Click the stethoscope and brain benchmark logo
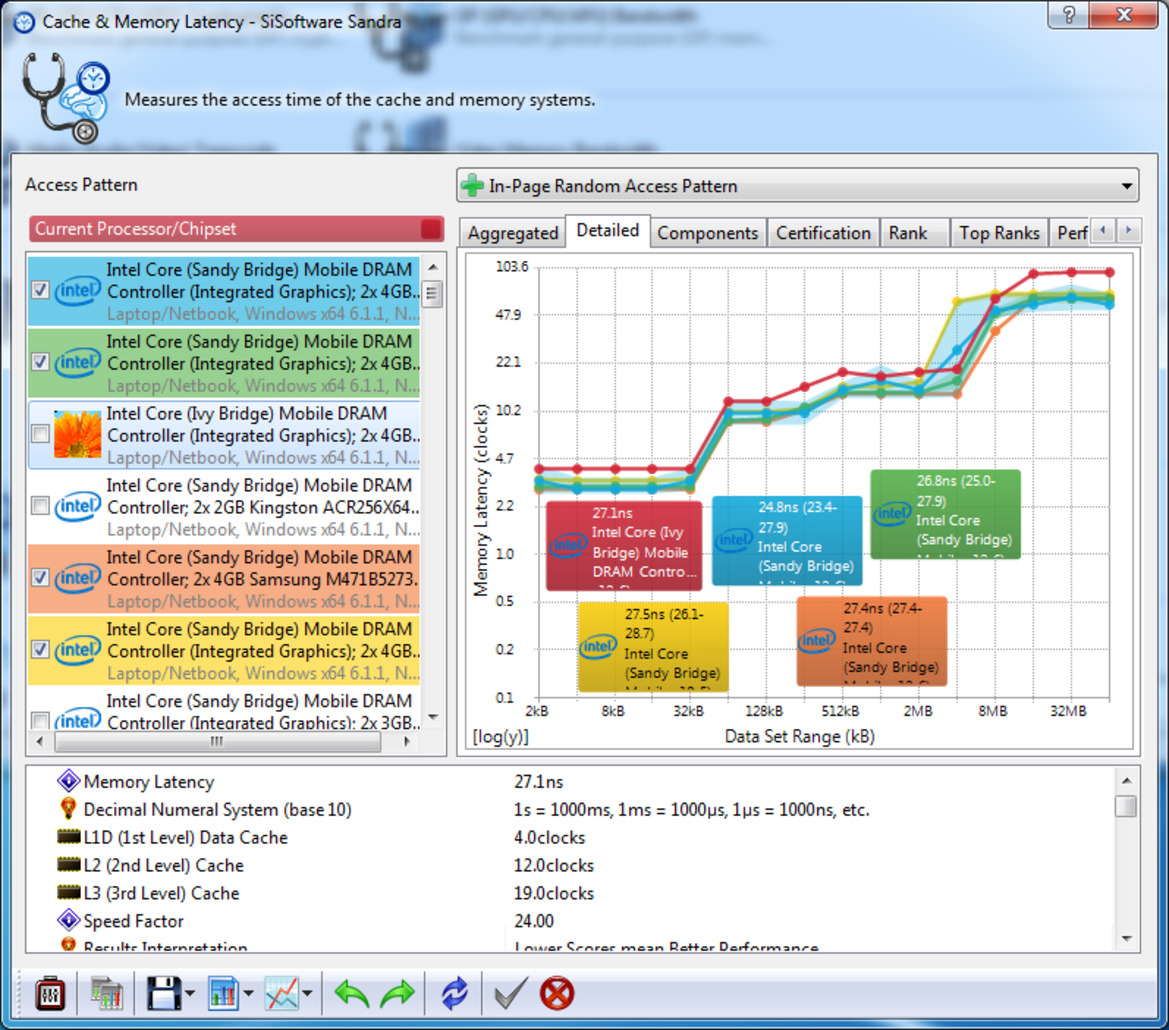Screen dimensions: 1169x1030 (66, 98)
